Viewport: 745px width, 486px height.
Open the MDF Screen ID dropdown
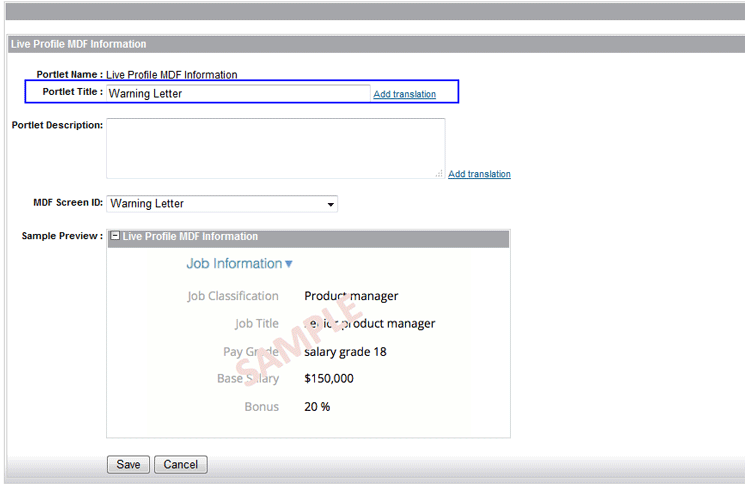click(330, 204)
